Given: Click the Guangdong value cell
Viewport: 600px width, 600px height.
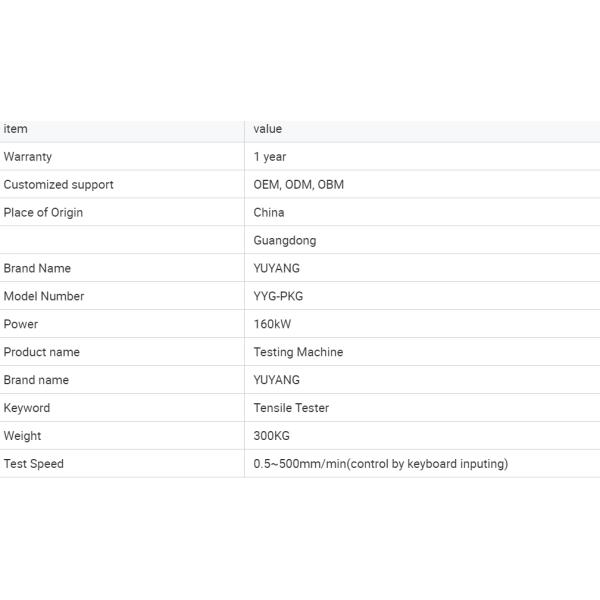Looking at the screenshot, I should point(285,241).
